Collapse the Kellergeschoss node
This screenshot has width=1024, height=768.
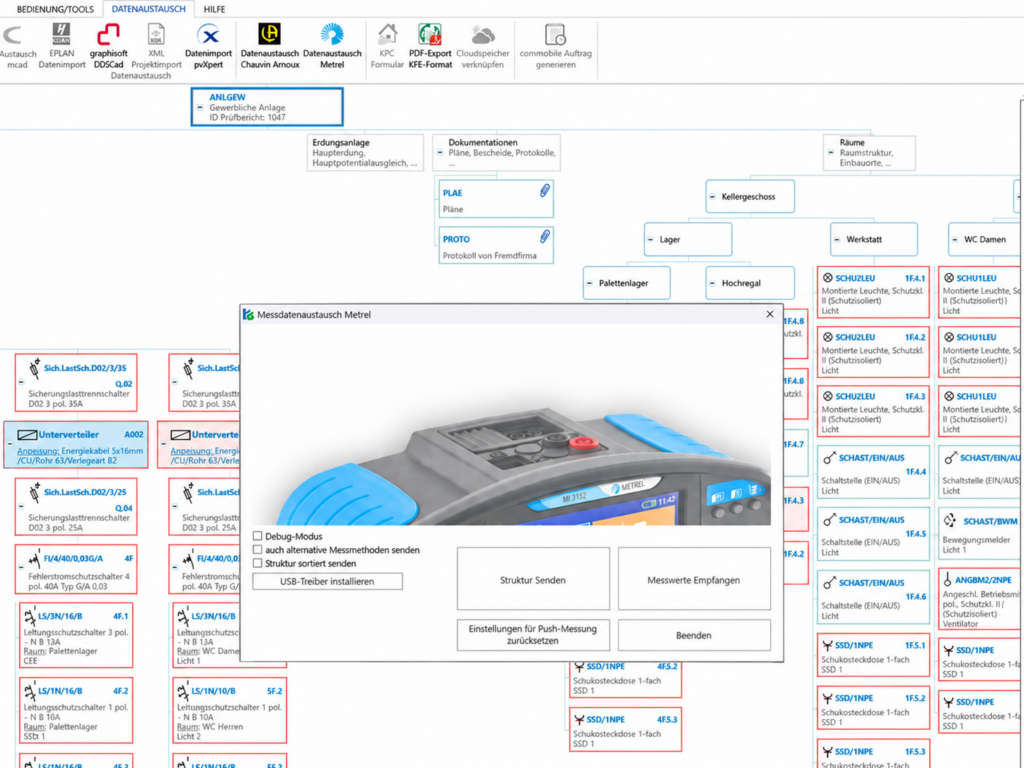point(712,197)
